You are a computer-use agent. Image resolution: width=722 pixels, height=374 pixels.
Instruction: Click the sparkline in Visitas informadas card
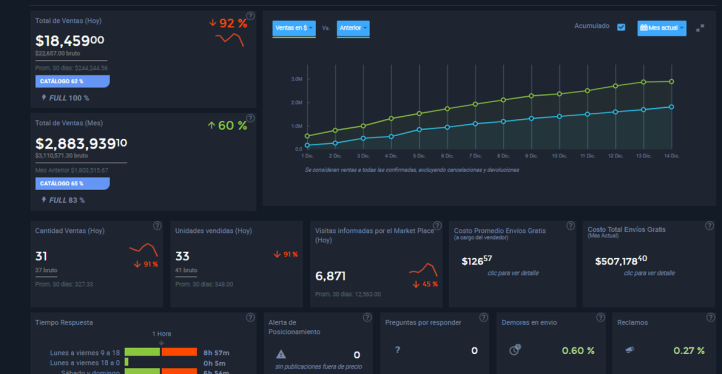pyautogui.click(x=423, y=269)
